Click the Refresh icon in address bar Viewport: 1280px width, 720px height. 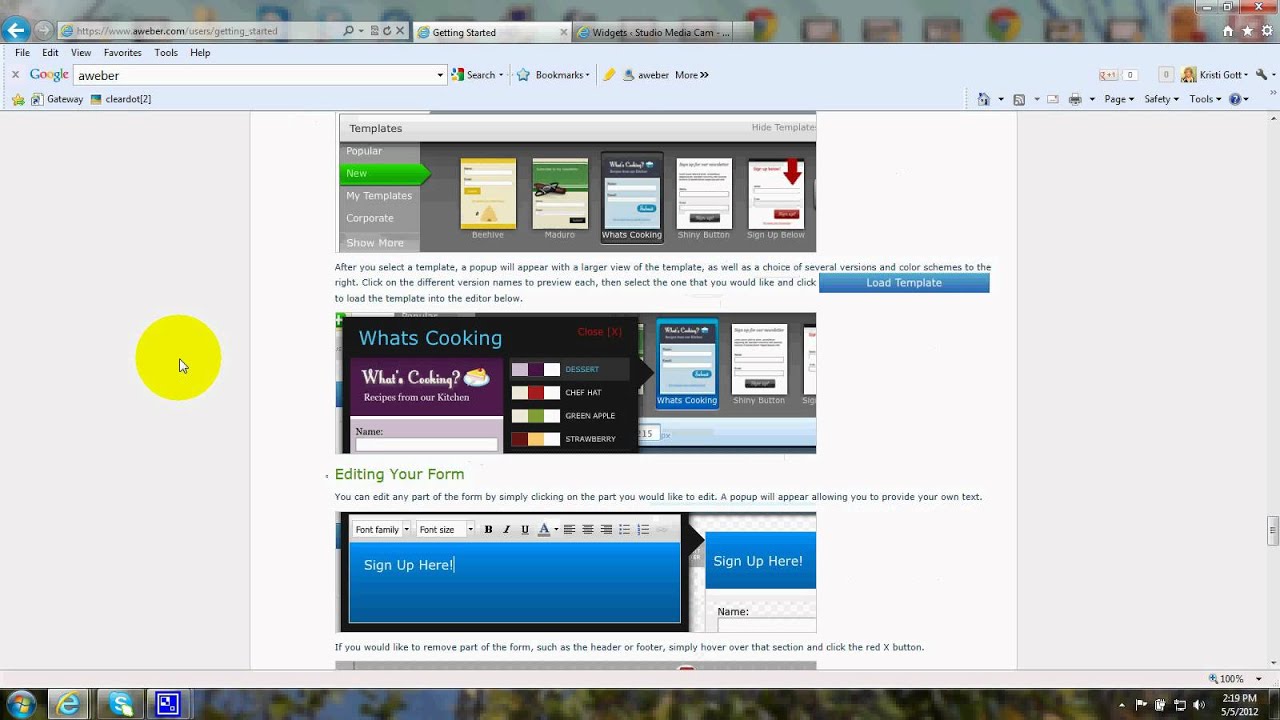pos(387,31)
